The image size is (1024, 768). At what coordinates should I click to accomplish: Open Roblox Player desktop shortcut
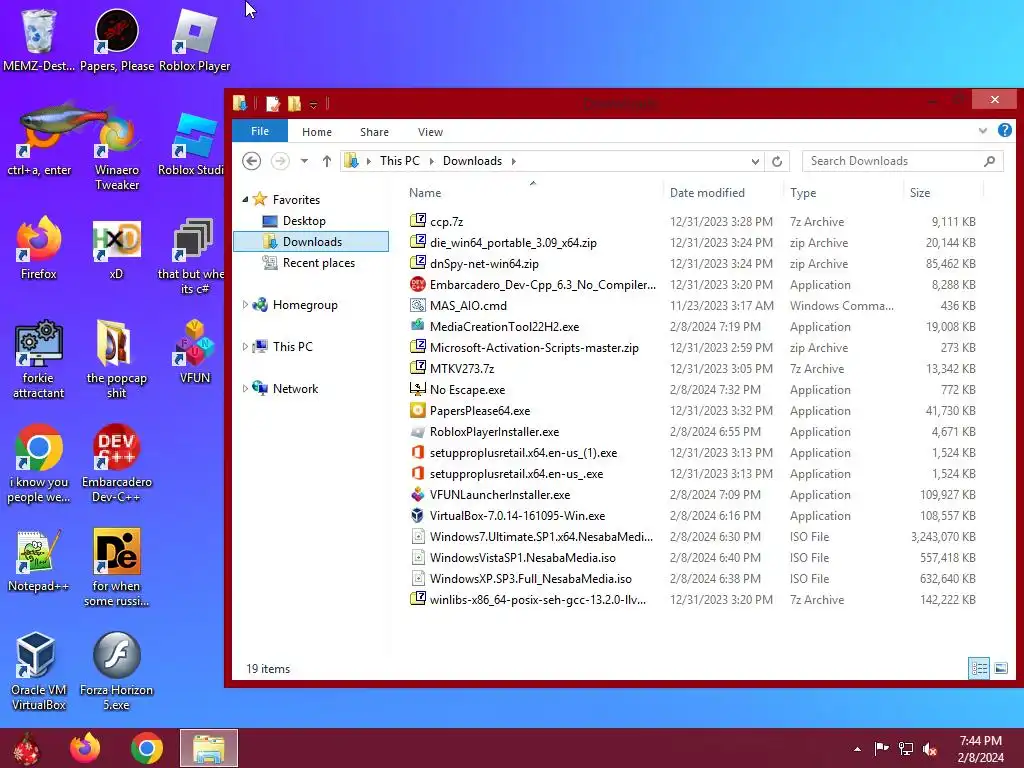195,39
